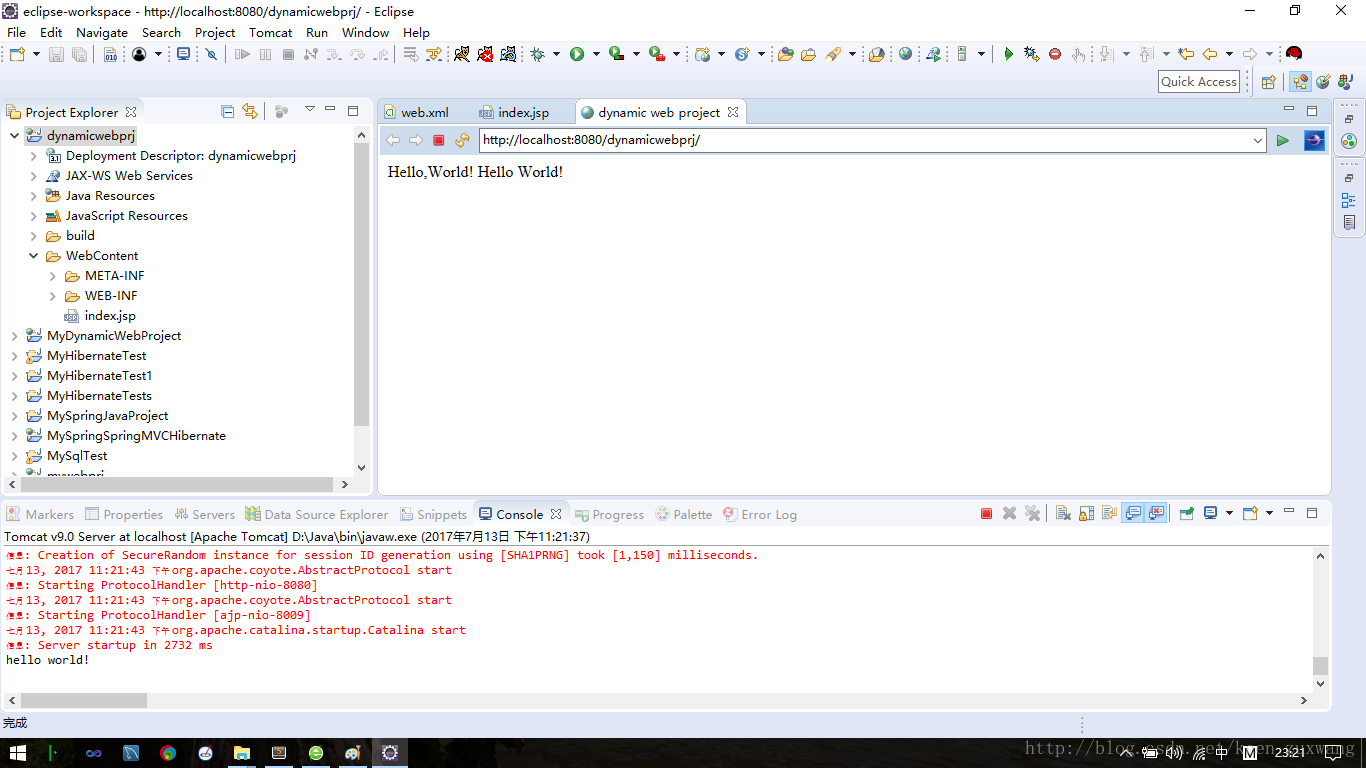Click the File Explorer taskbar icon
This screenshot has height=768, width=1366.
(x=241, y=752)
